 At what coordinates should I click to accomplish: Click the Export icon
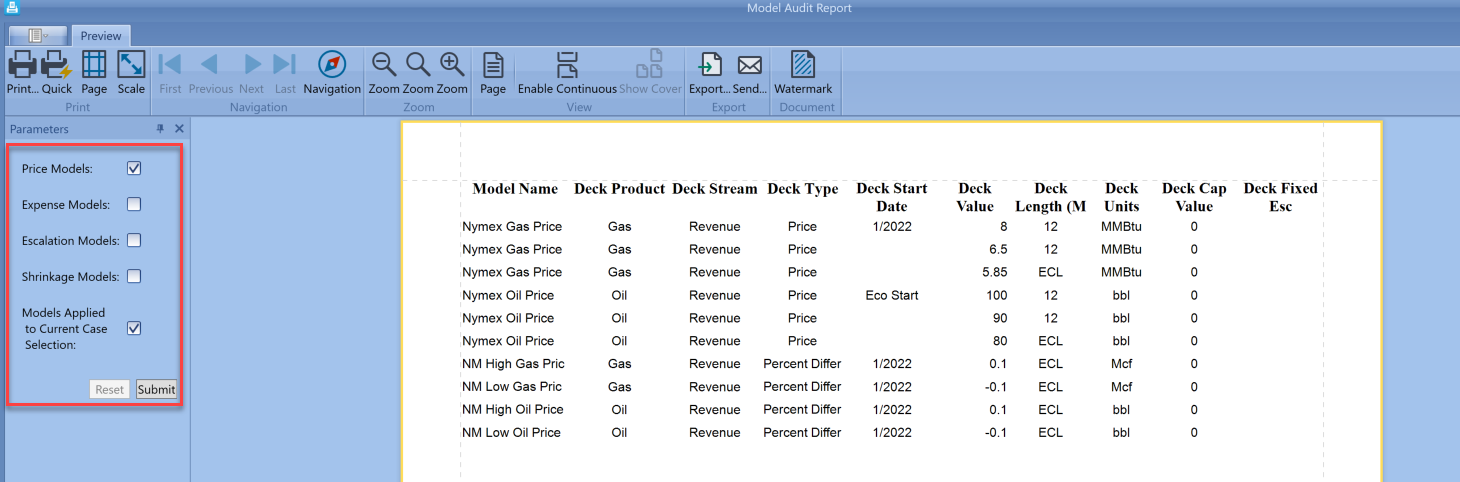(709, 66)
